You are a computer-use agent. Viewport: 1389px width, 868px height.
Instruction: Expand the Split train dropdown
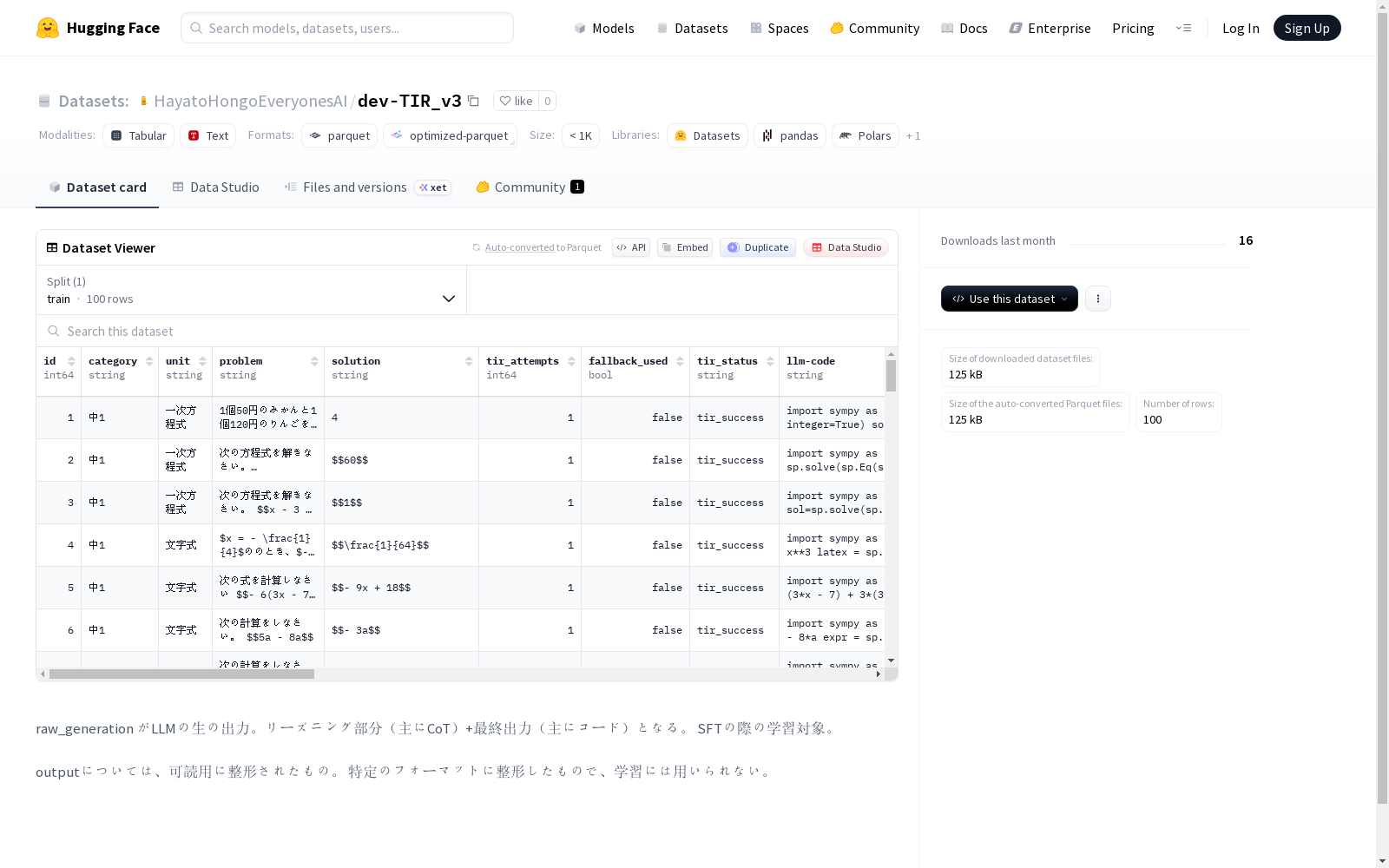252,290
